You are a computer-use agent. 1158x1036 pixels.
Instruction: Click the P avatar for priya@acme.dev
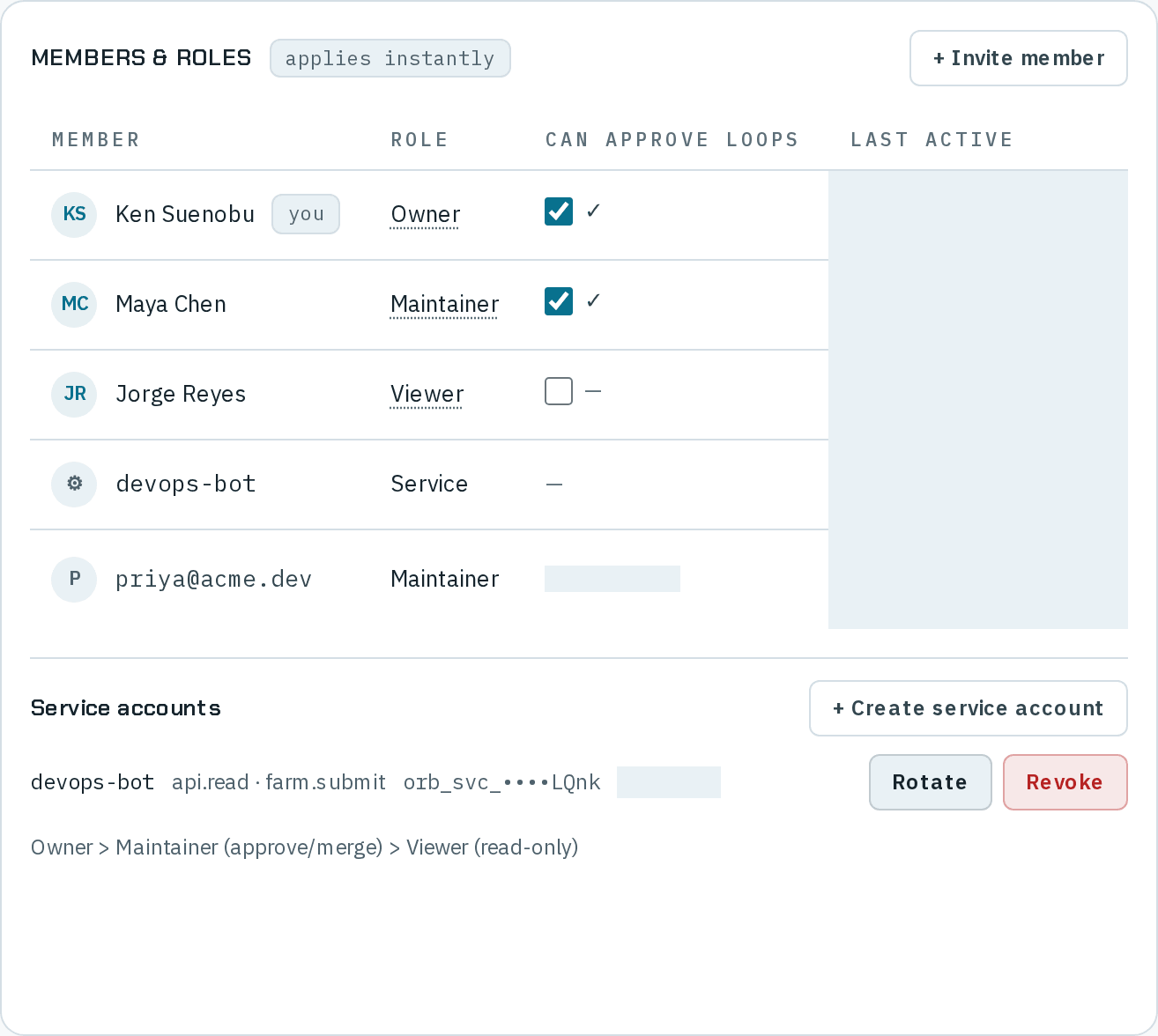[x=74, y=580]
